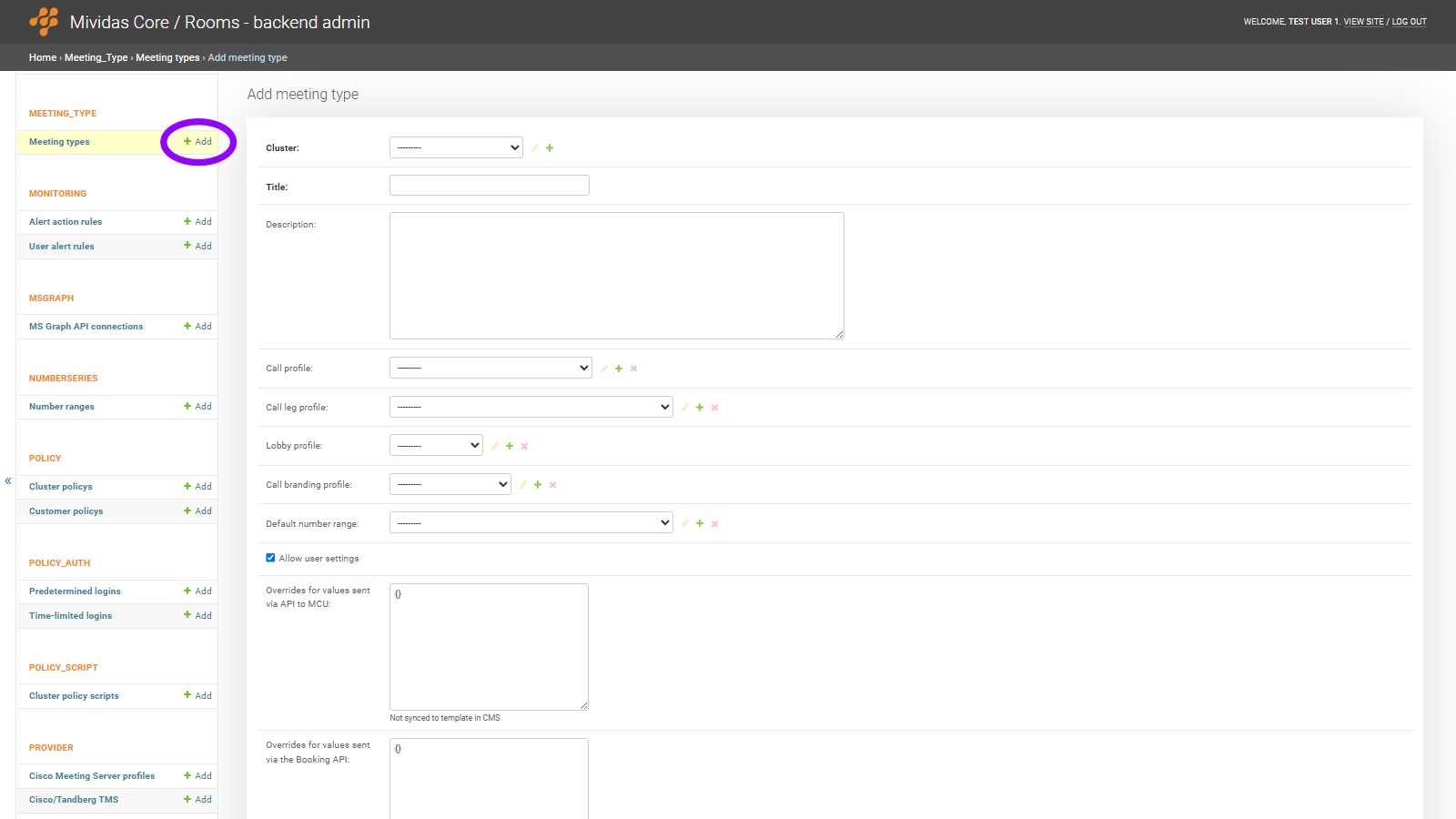Click add icon next to Call branding profile
The height and width of the screenshot is (819, 1456).
[538, 485]
